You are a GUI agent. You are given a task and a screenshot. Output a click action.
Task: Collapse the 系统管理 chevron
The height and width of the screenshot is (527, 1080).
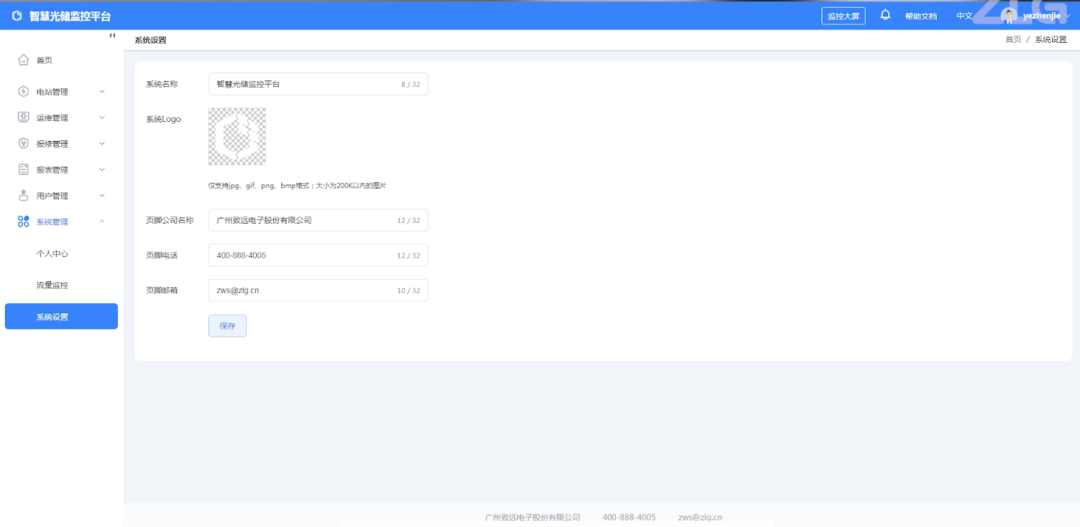coord(102,221)
